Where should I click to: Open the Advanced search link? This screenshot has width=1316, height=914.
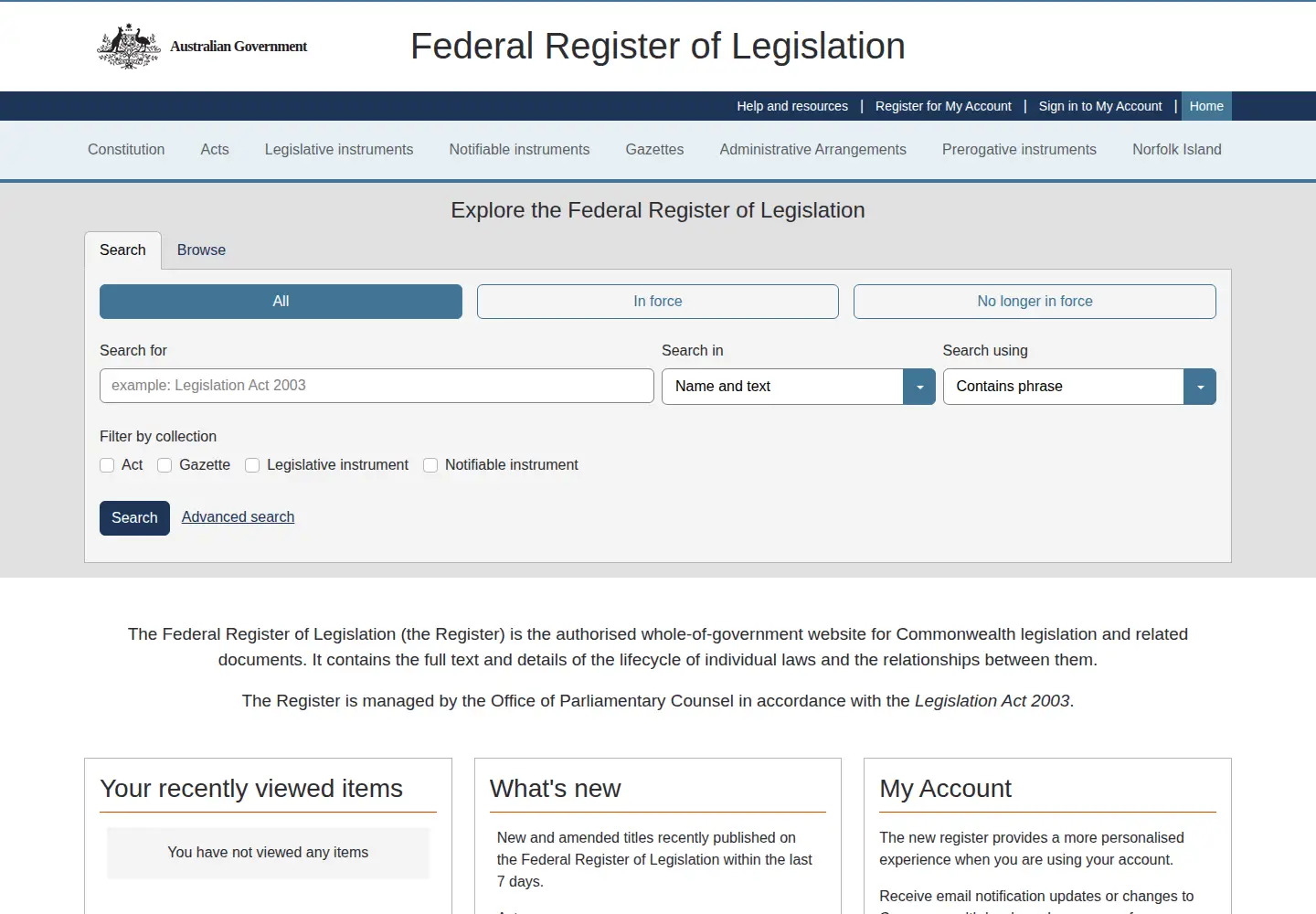(238, 517)
